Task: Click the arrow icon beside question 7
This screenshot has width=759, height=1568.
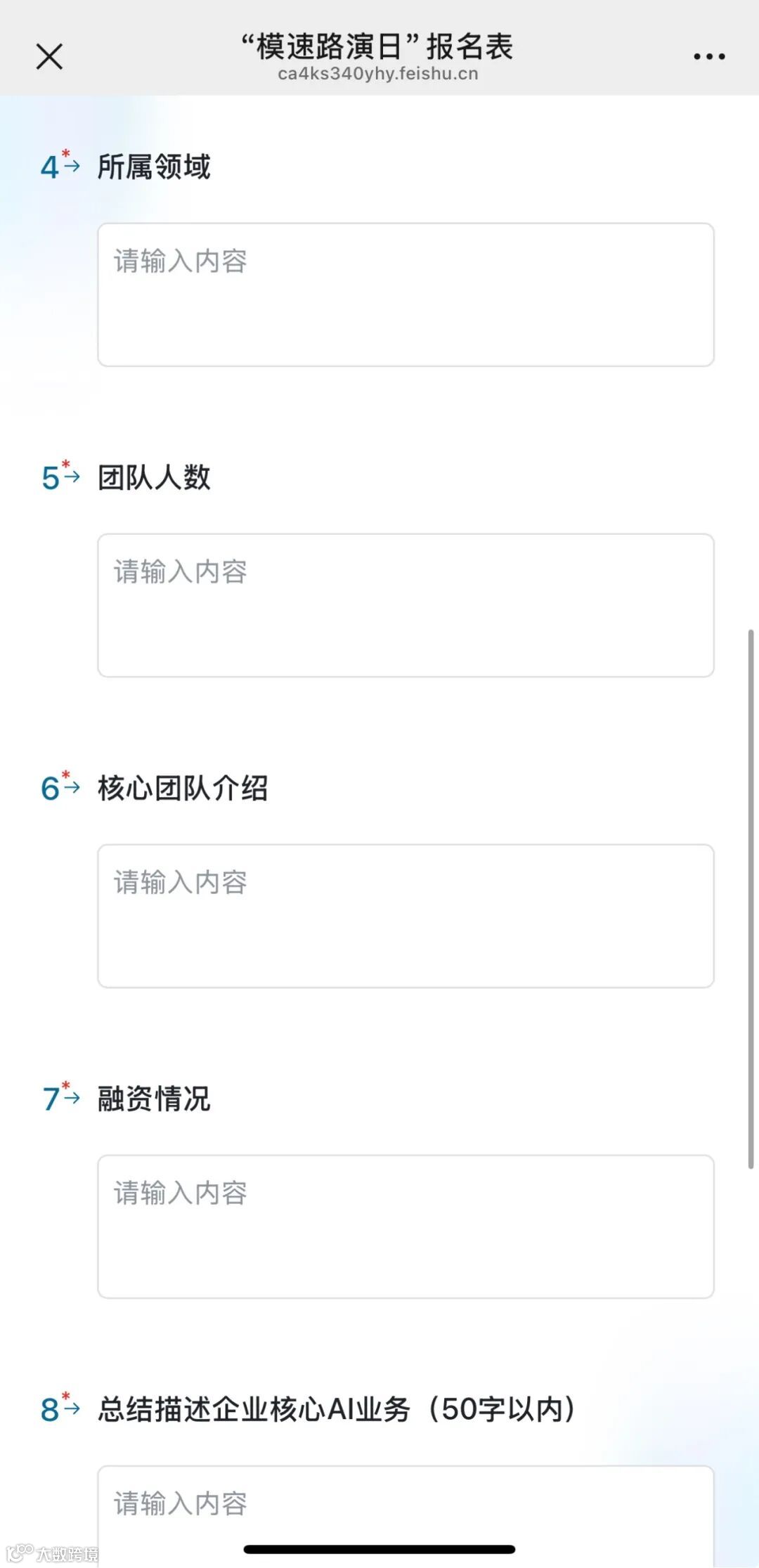Action: [x=72, y=1098]
